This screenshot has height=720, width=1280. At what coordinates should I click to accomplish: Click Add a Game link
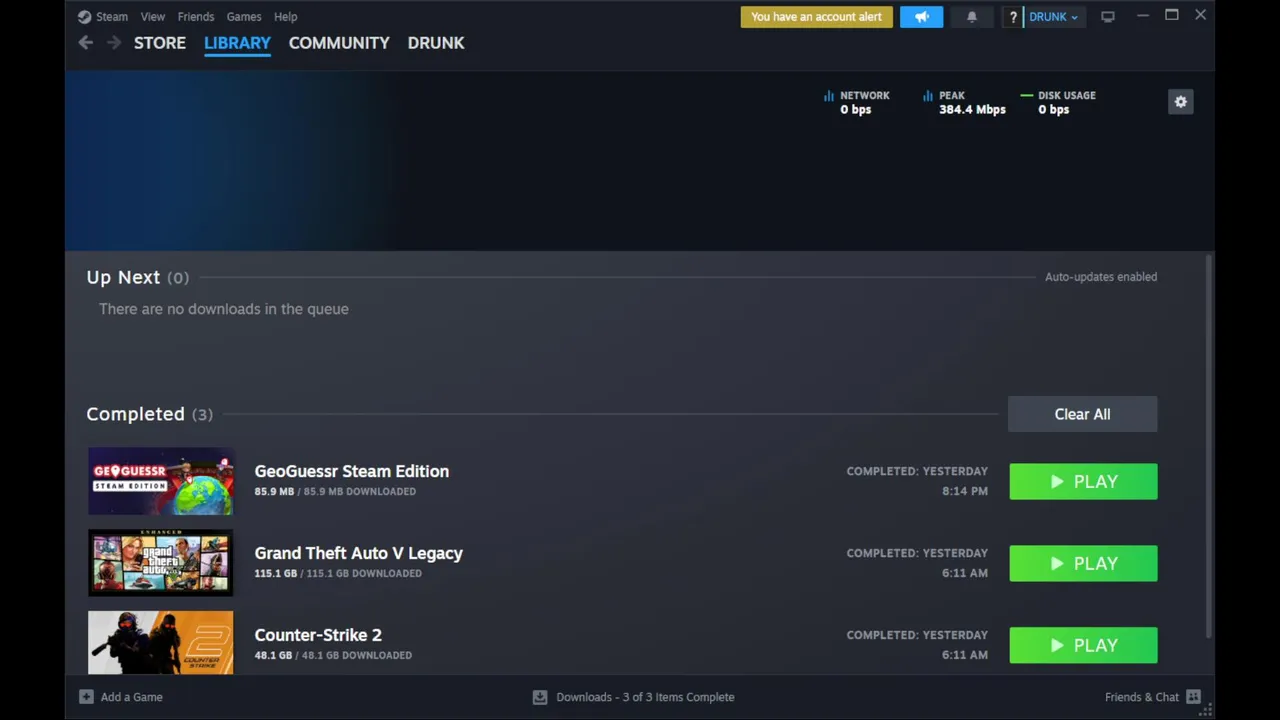(x=131, y=697)
